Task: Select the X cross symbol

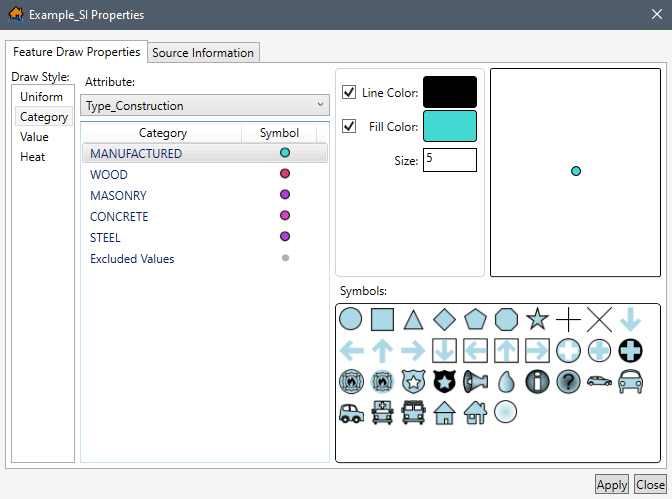Action: [599, 319]
